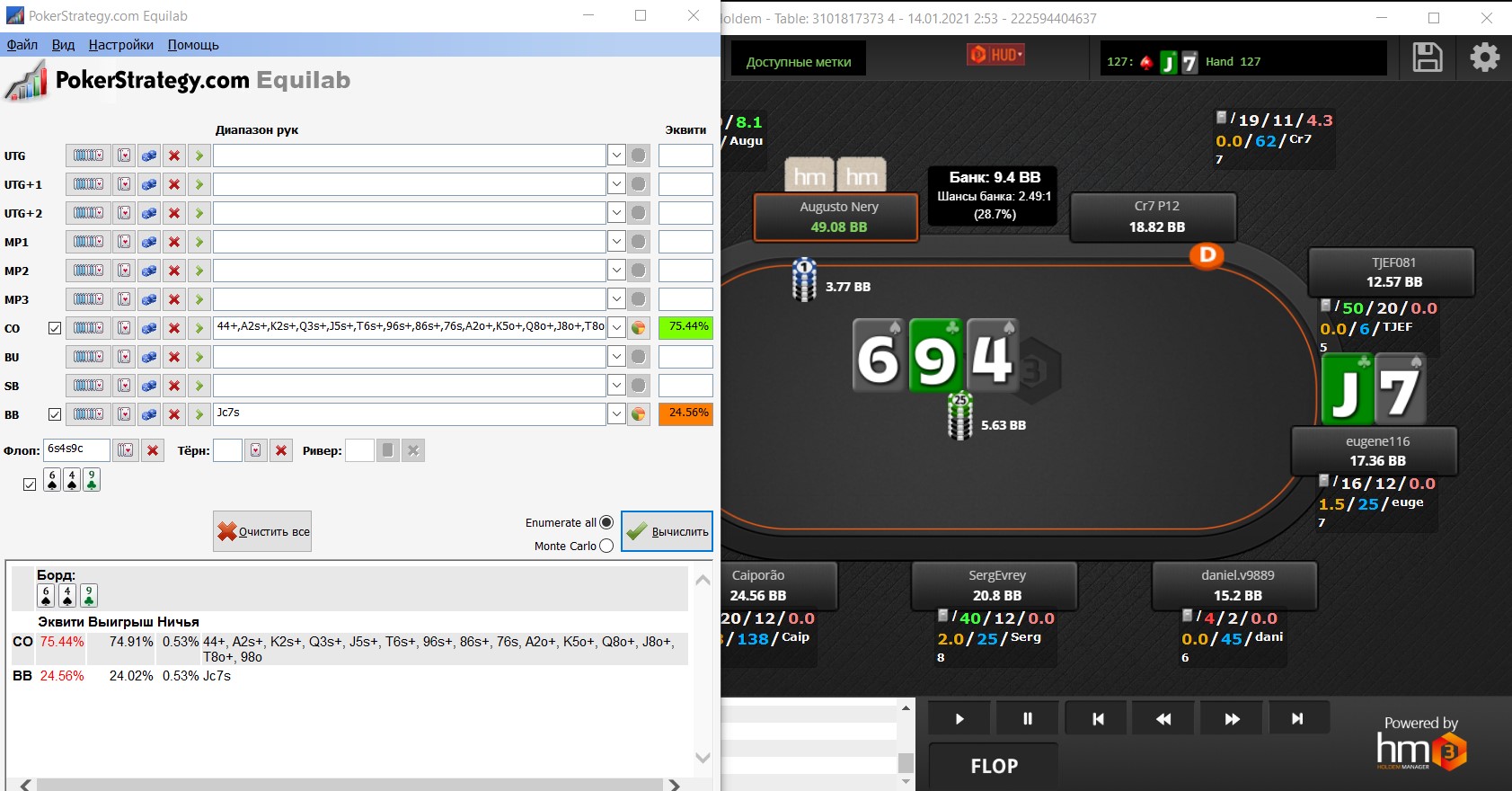This screenshot has width=1512, height=791.
Task: Open card picker in CO row
Action: click(x=124, y=328)
